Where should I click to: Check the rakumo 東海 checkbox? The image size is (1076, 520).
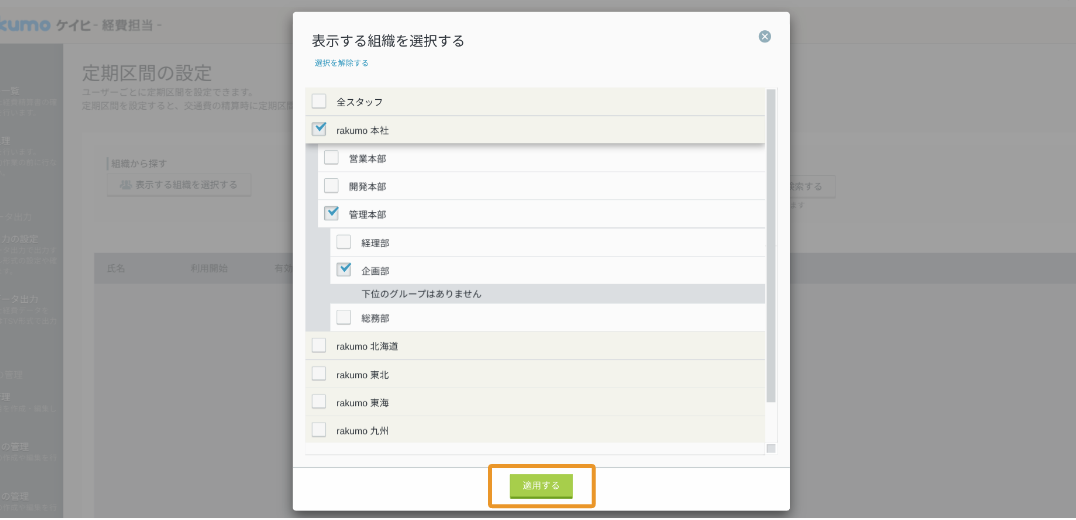point(319,402)
